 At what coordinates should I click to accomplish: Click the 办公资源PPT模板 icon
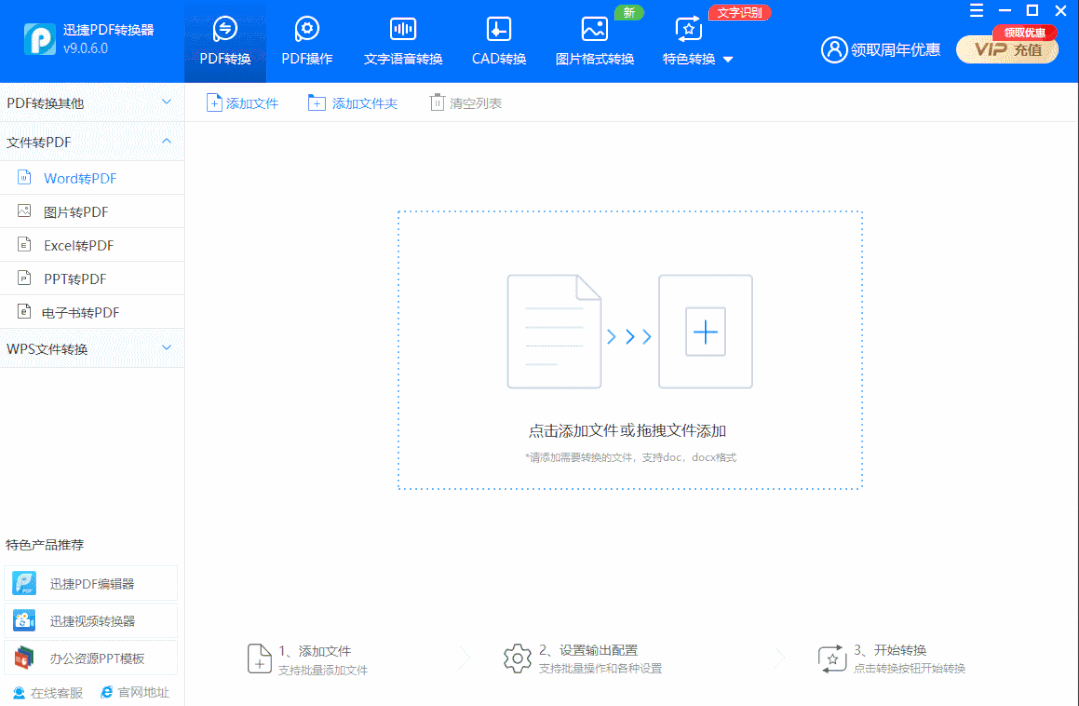[24, 658]
